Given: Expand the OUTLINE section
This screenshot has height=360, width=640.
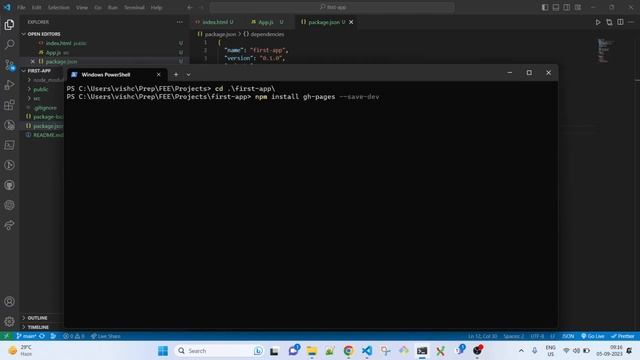Looking at the screenshot, I should [37, 318].
